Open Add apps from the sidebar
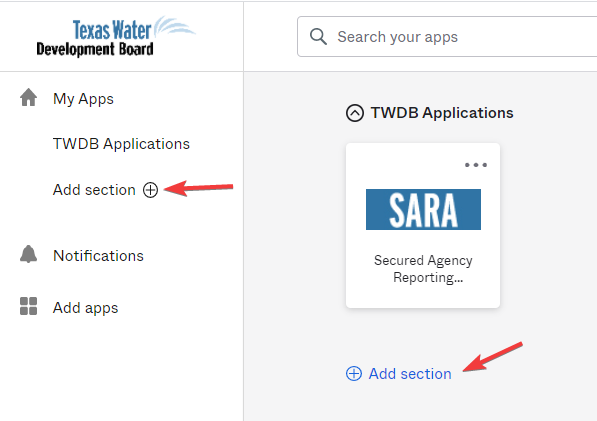 86,308
